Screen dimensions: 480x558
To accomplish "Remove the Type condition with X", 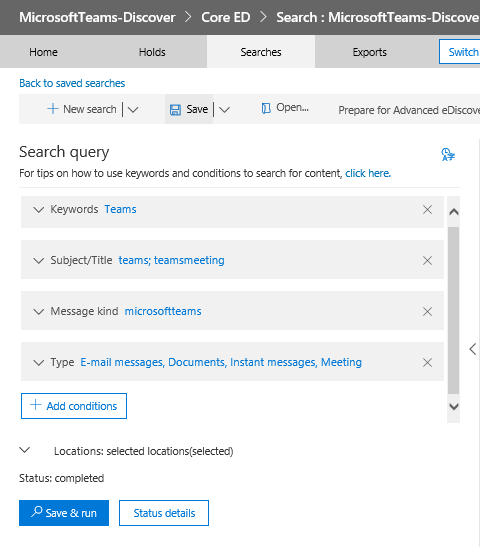I will click(427, 362).
